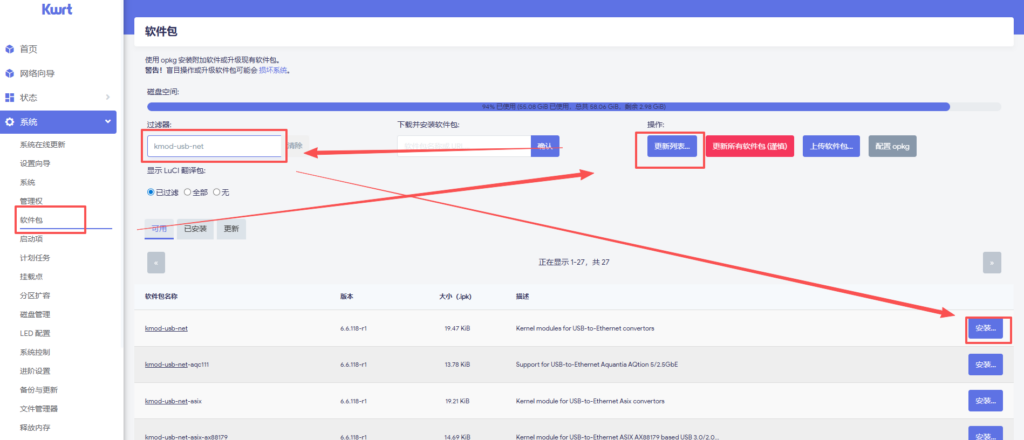The height and width of the screenshot is (440, 1024).
Task: Click the 13.78 KiB size cell
Action: pos(456,364)
